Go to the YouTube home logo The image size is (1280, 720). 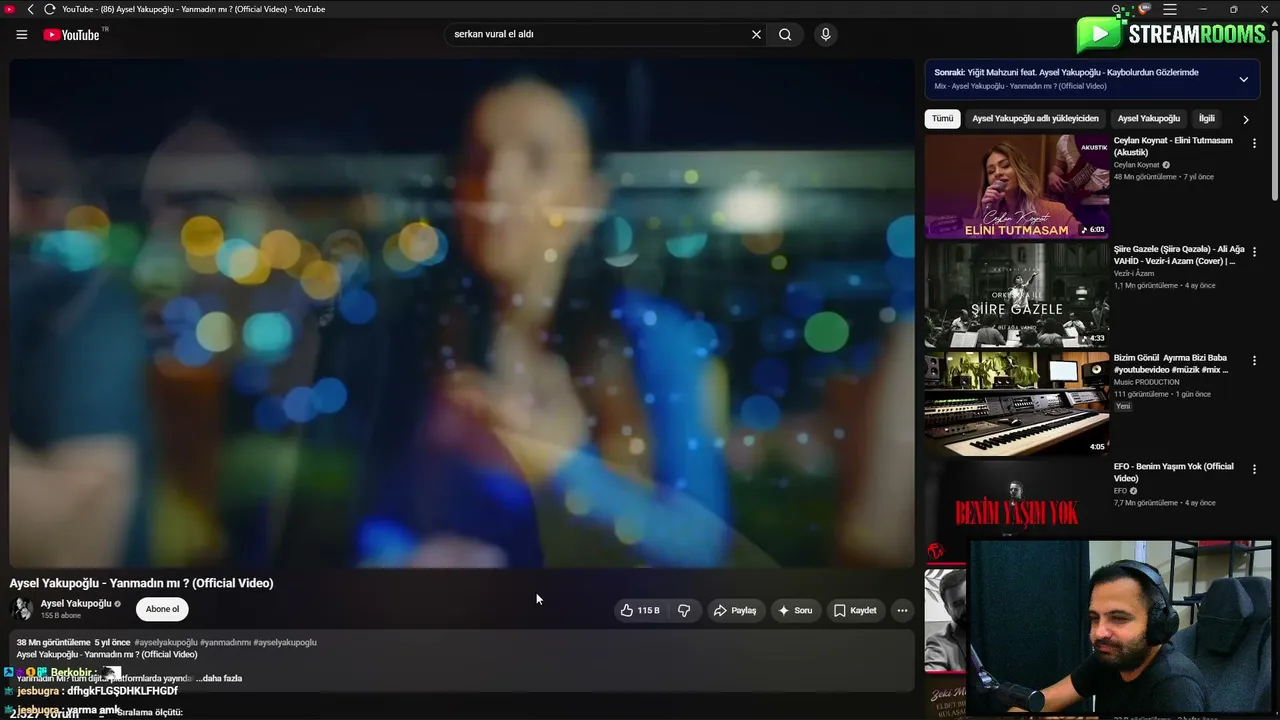71,35
